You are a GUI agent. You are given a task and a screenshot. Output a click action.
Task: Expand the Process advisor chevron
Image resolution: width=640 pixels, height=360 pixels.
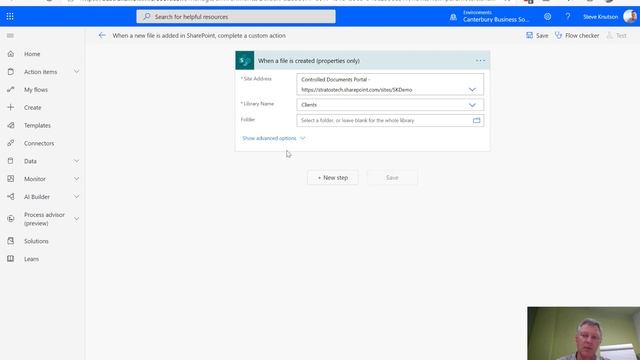point(76,219)
